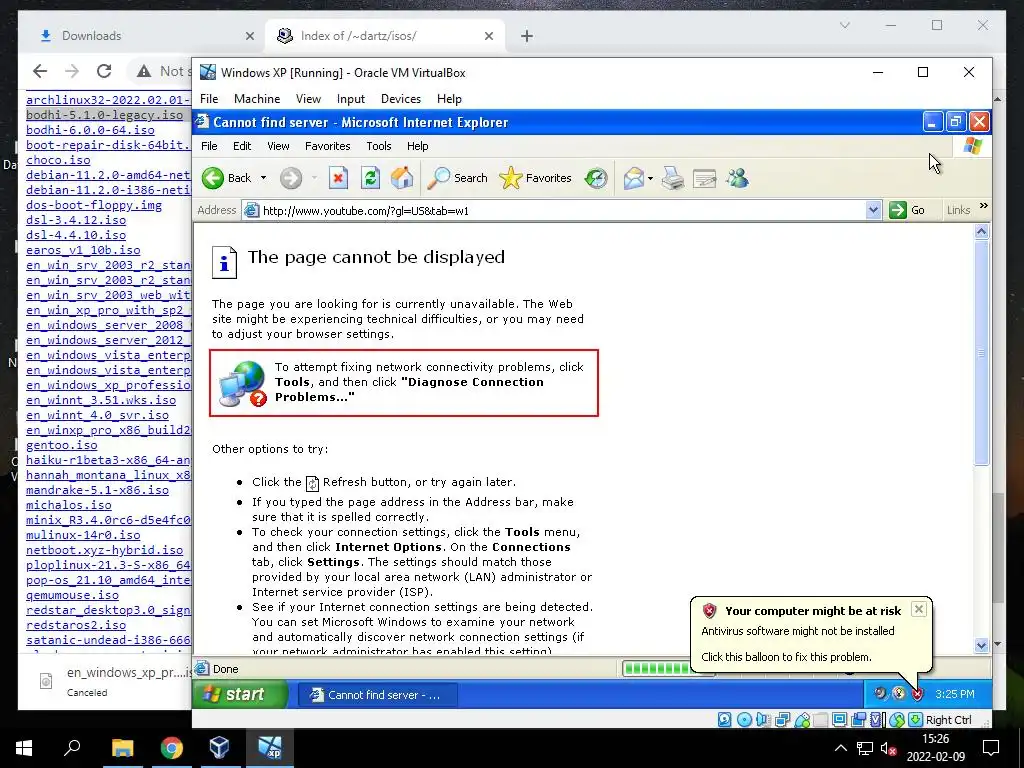Click VirtualBox optical disk status icon
1024x768 pixels.
point(744,720)
